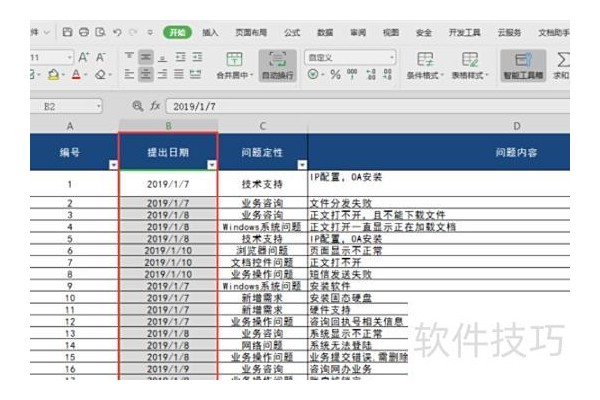Open the 页面布局 tab

tap(251, 33)
